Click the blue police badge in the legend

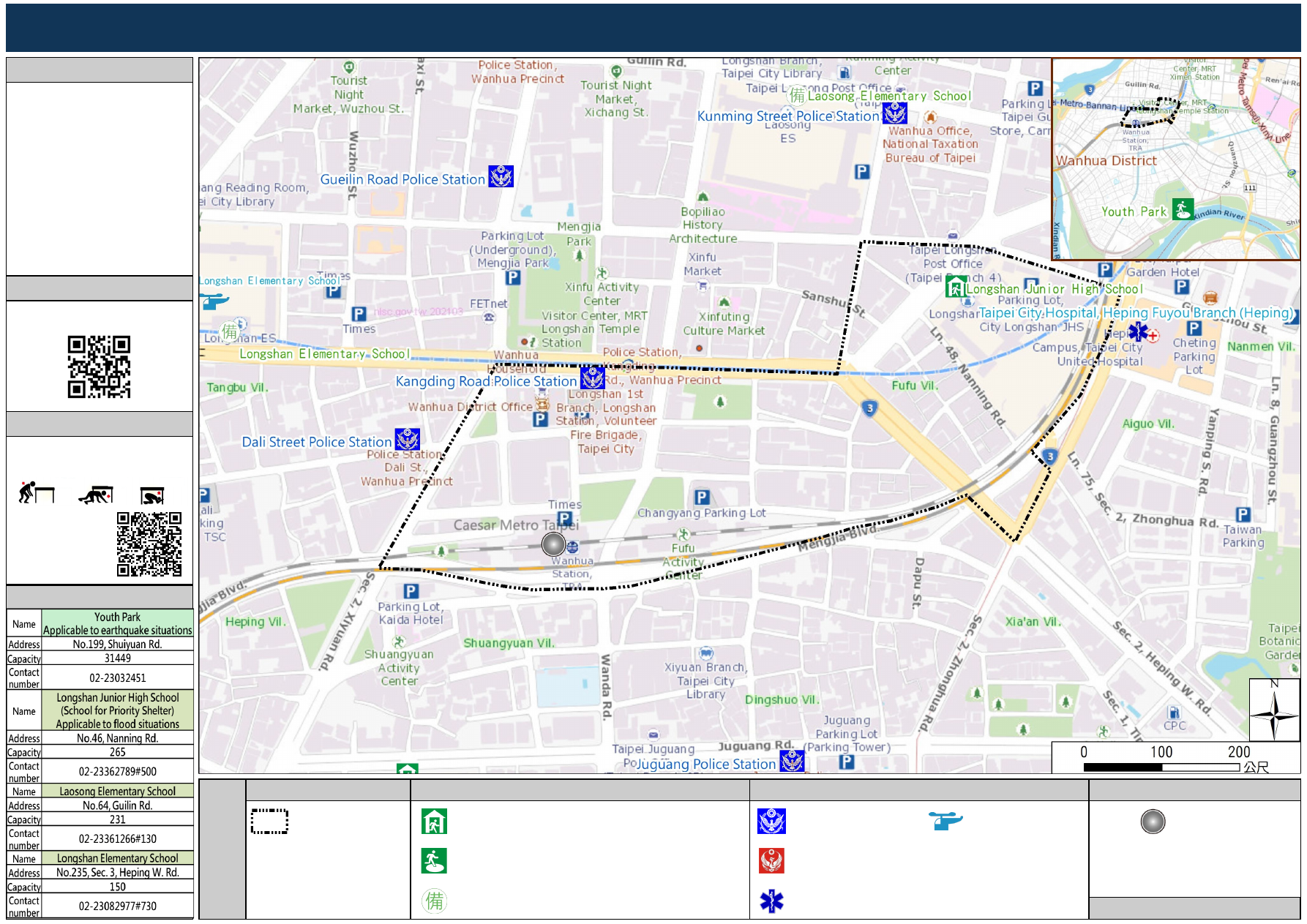click(x=771, y=822)
